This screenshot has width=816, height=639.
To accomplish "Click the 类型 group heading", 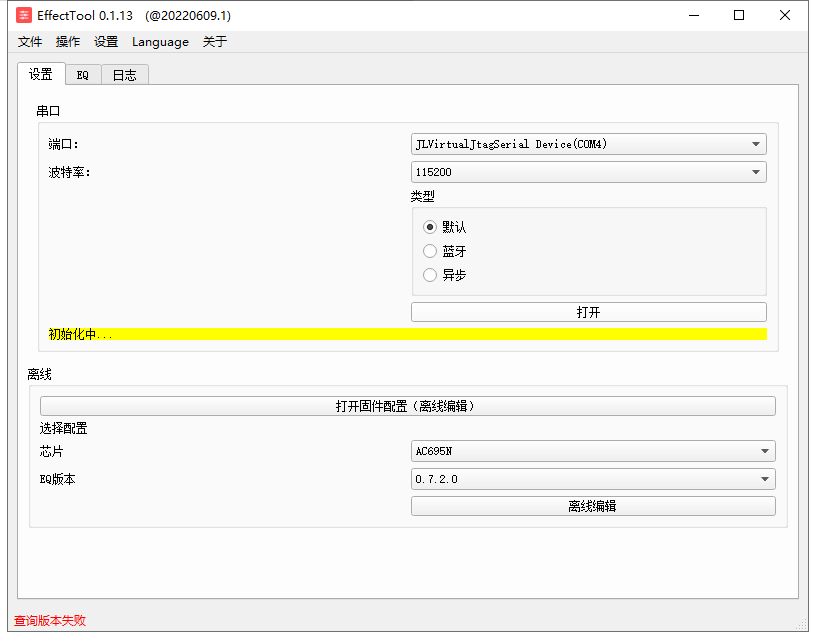I will click(x=423, y=196).
